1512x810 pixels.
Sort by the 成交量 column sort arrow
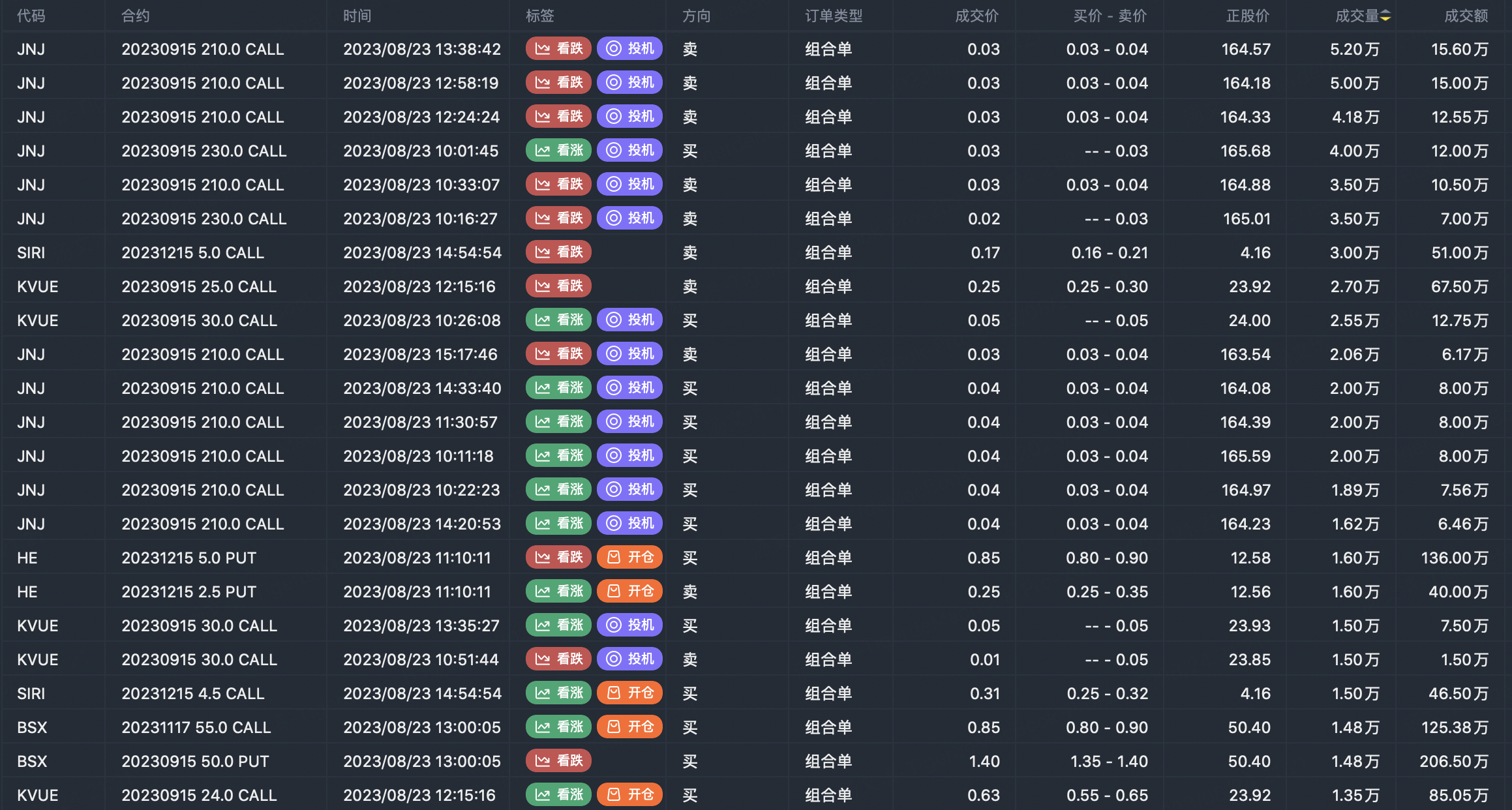click(1385, 16)
